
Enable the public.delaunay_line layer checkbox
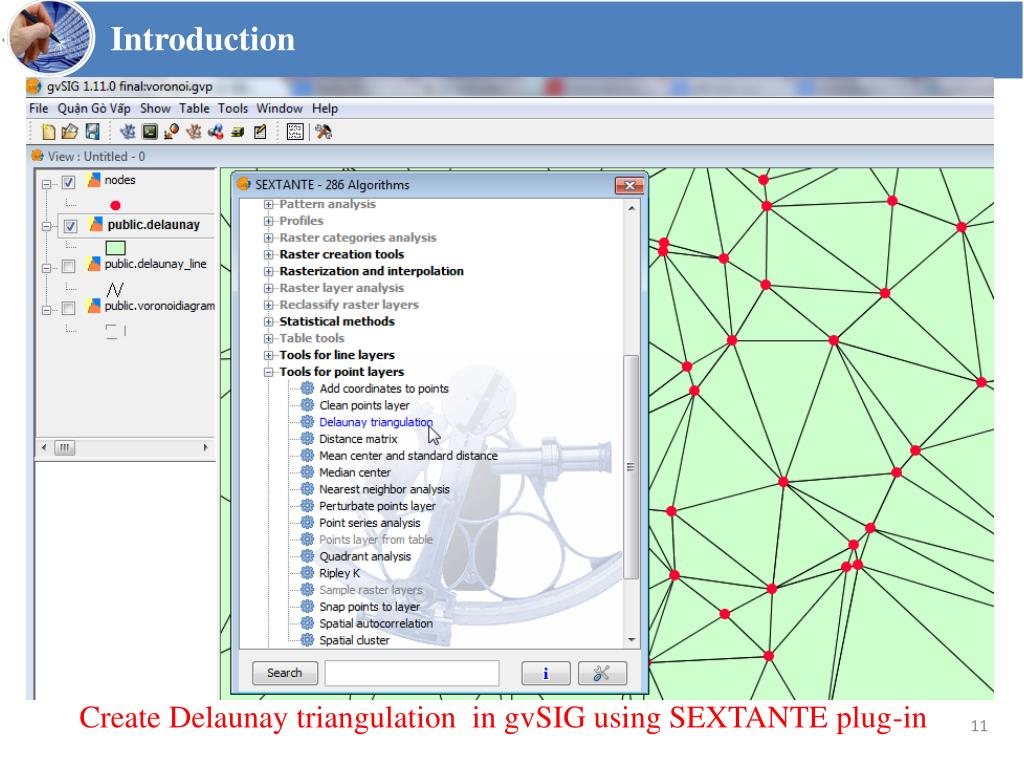click(69, 266)
